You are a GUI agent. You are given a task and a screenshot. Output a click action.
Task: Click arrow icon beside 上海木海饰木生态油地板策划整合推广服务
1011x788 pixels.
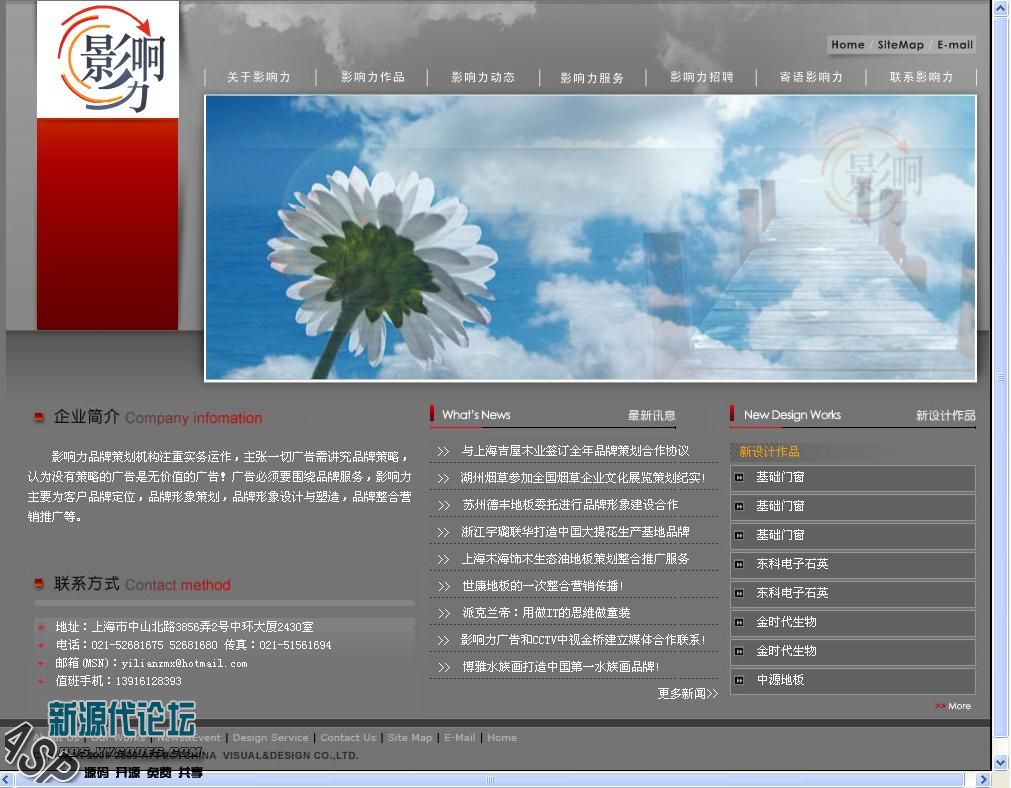[443, 560]
